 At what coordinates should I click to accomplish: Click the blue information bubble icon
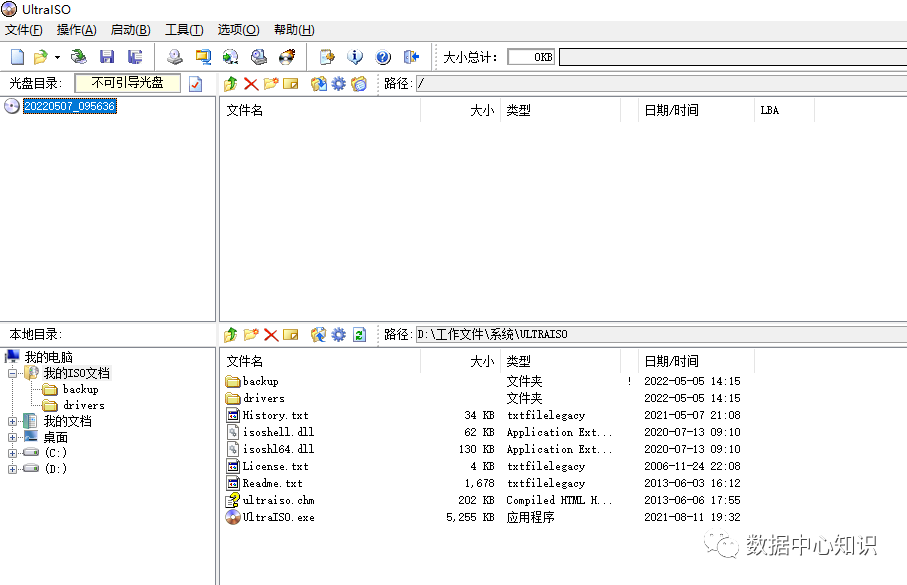(x=355, y=57)
